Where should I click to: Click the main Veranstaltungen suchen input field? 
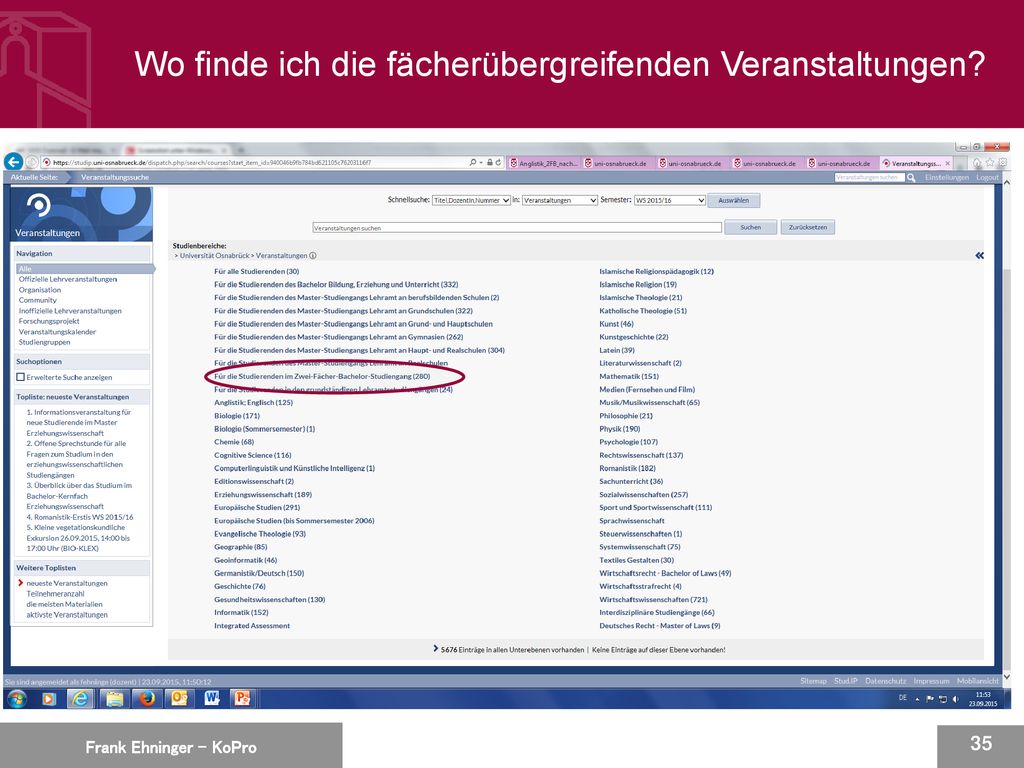pos(517,228)
